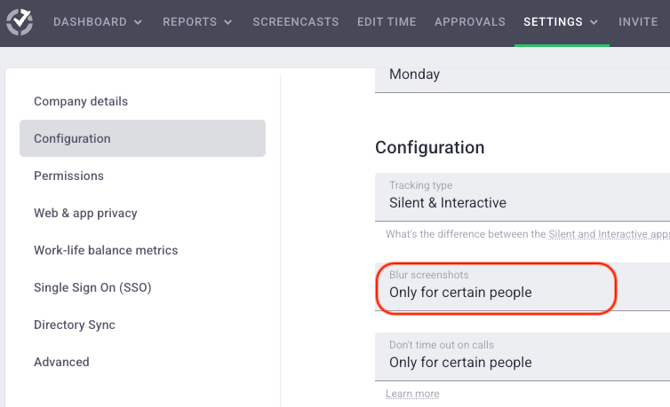
Task: Expand the Reports menu
Action: (x=197, y=22)
